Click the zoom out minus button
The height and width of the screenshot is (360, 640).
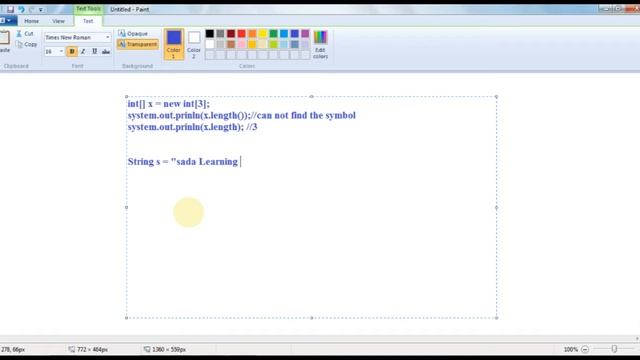click(585, 349)
